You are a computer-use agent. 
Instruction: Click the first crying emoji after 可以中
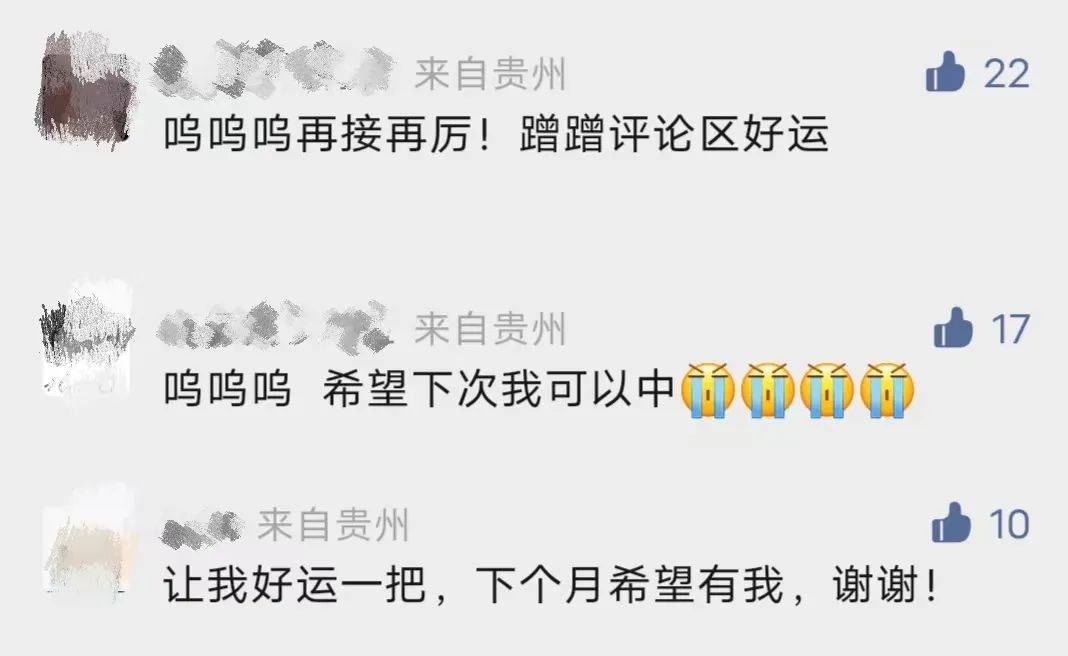point(708,390)
